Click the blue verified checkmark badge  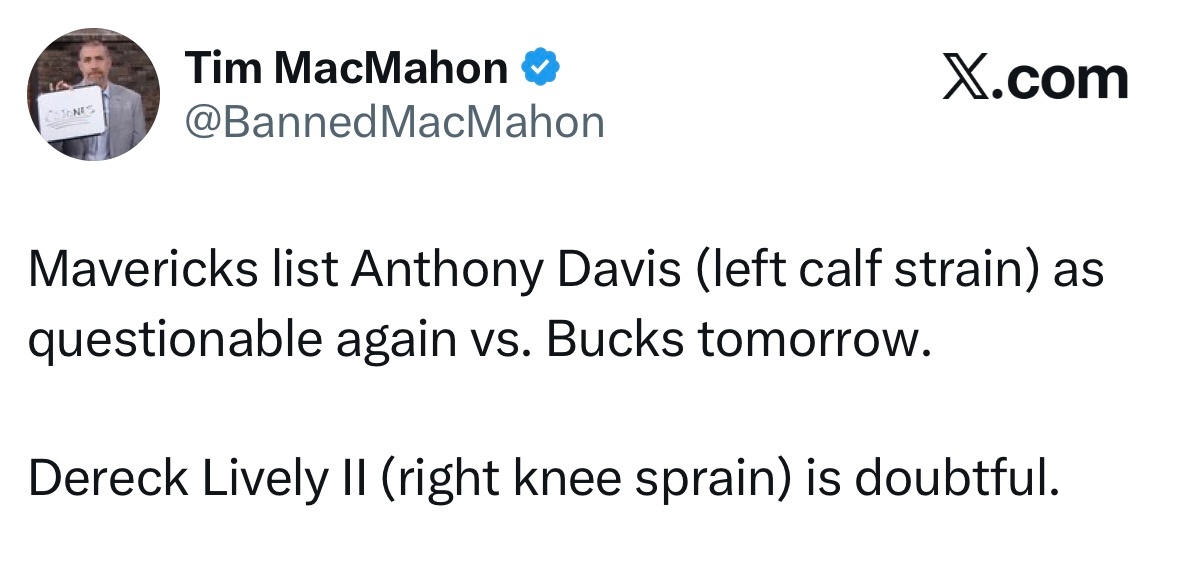pos(541,68)
